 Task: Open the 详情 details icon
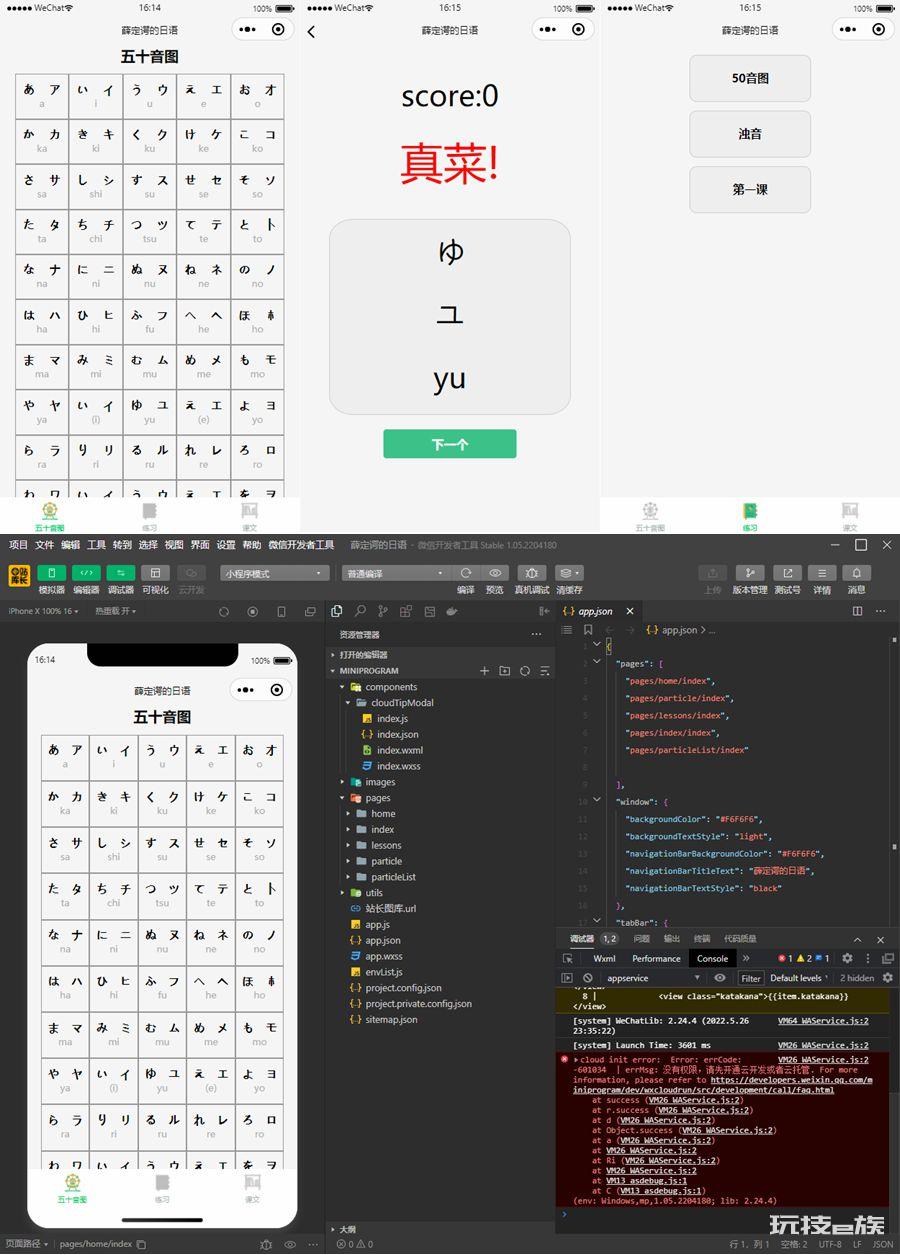(822, 573)
